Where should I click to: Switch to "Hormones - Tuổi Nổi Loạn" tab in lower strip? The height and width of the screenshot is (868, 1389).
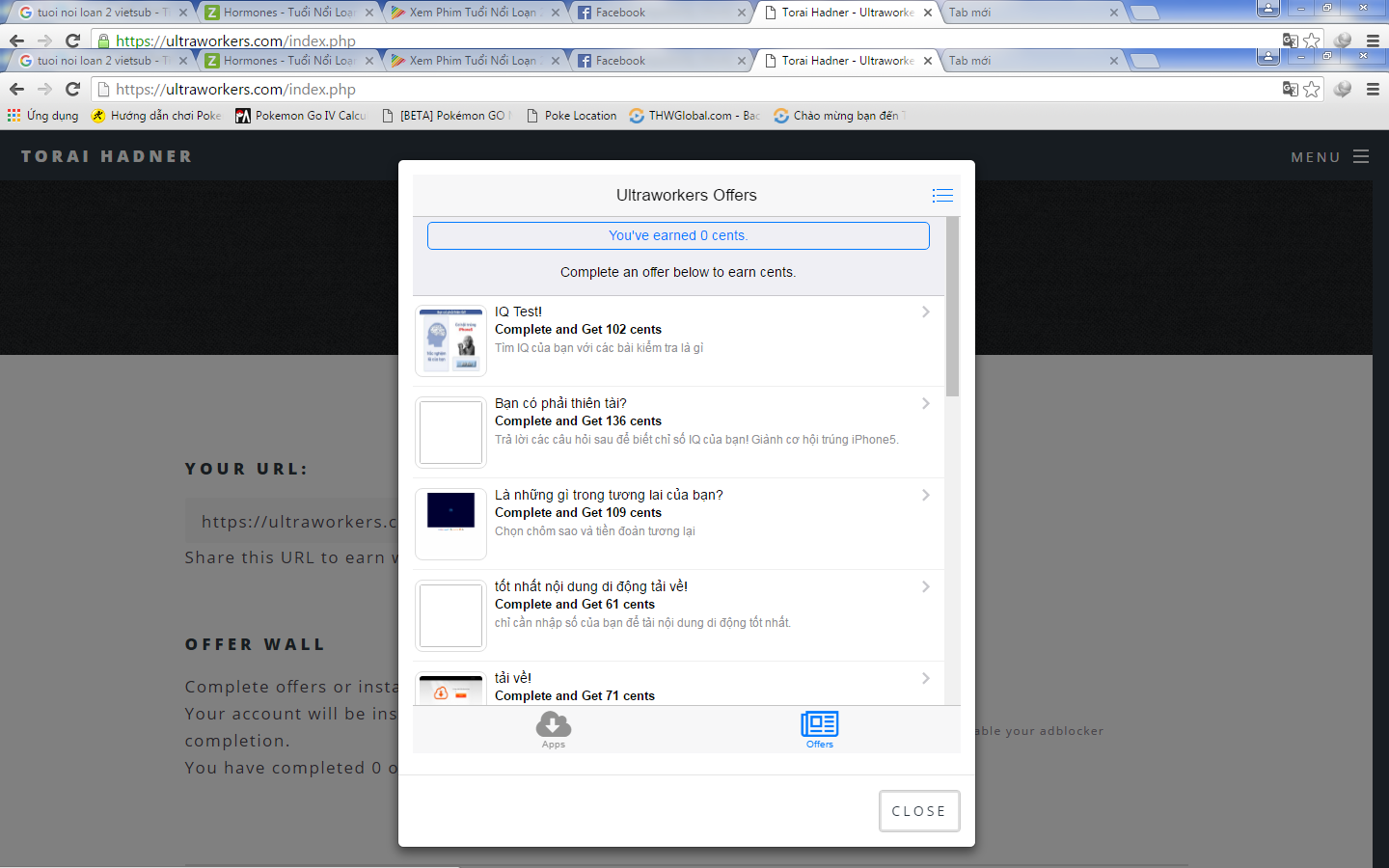pyautogui.click(x=288, y=61)
